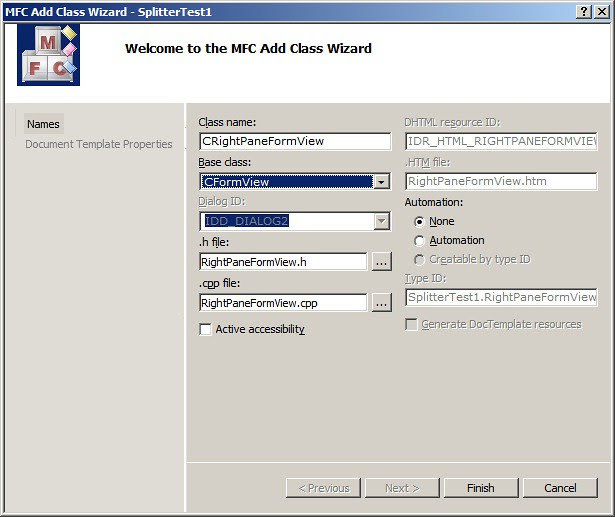Close the wizard with the X button
The image size is (615, 517).
tap(602, 12)
